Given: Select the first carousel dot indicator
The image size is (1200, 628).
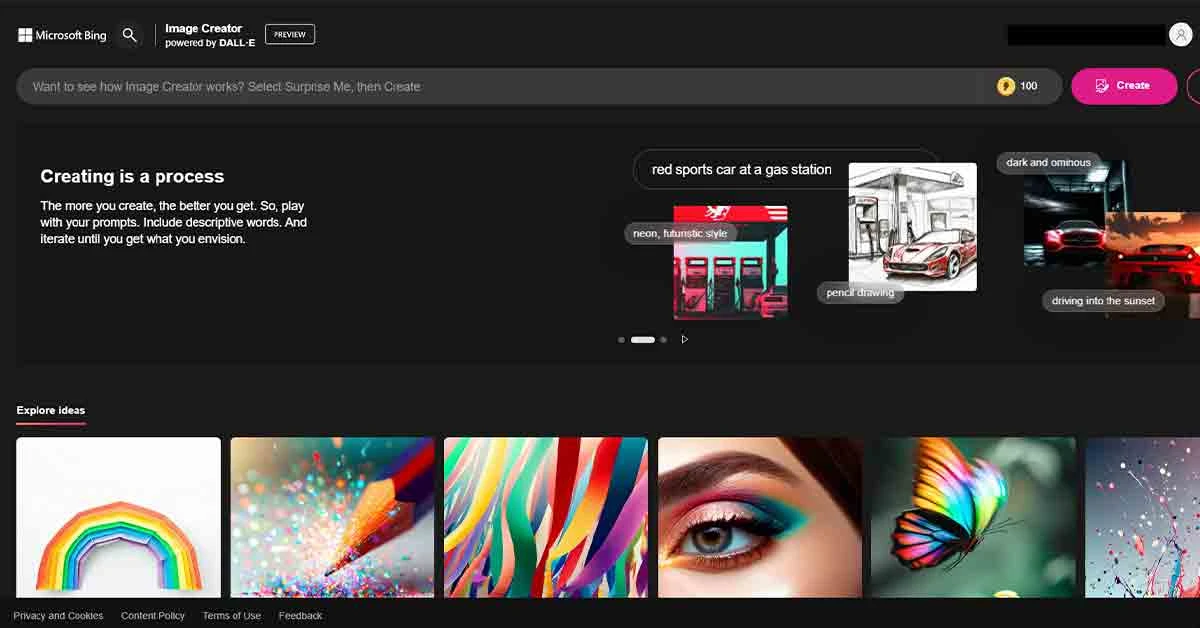Looking at the screenshot, I should tap(621, 340).
